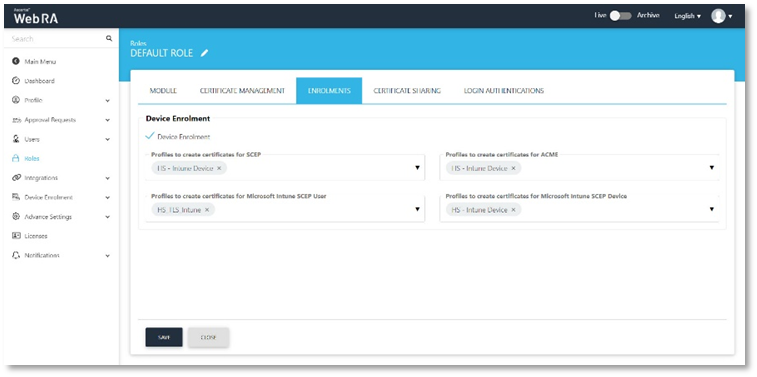Click into the sidebar Search field

tap(56, 39)
